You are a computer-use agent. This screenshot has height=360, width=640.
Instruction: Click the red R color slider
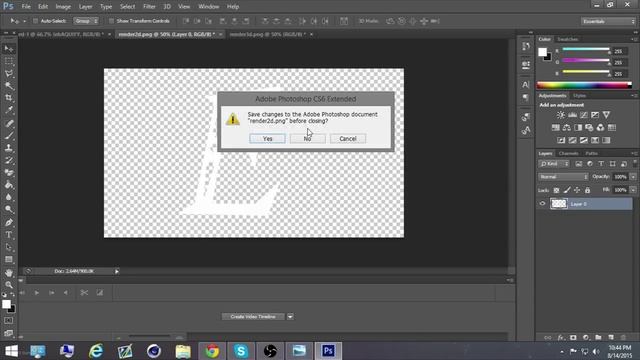click(x=586, y=50)
